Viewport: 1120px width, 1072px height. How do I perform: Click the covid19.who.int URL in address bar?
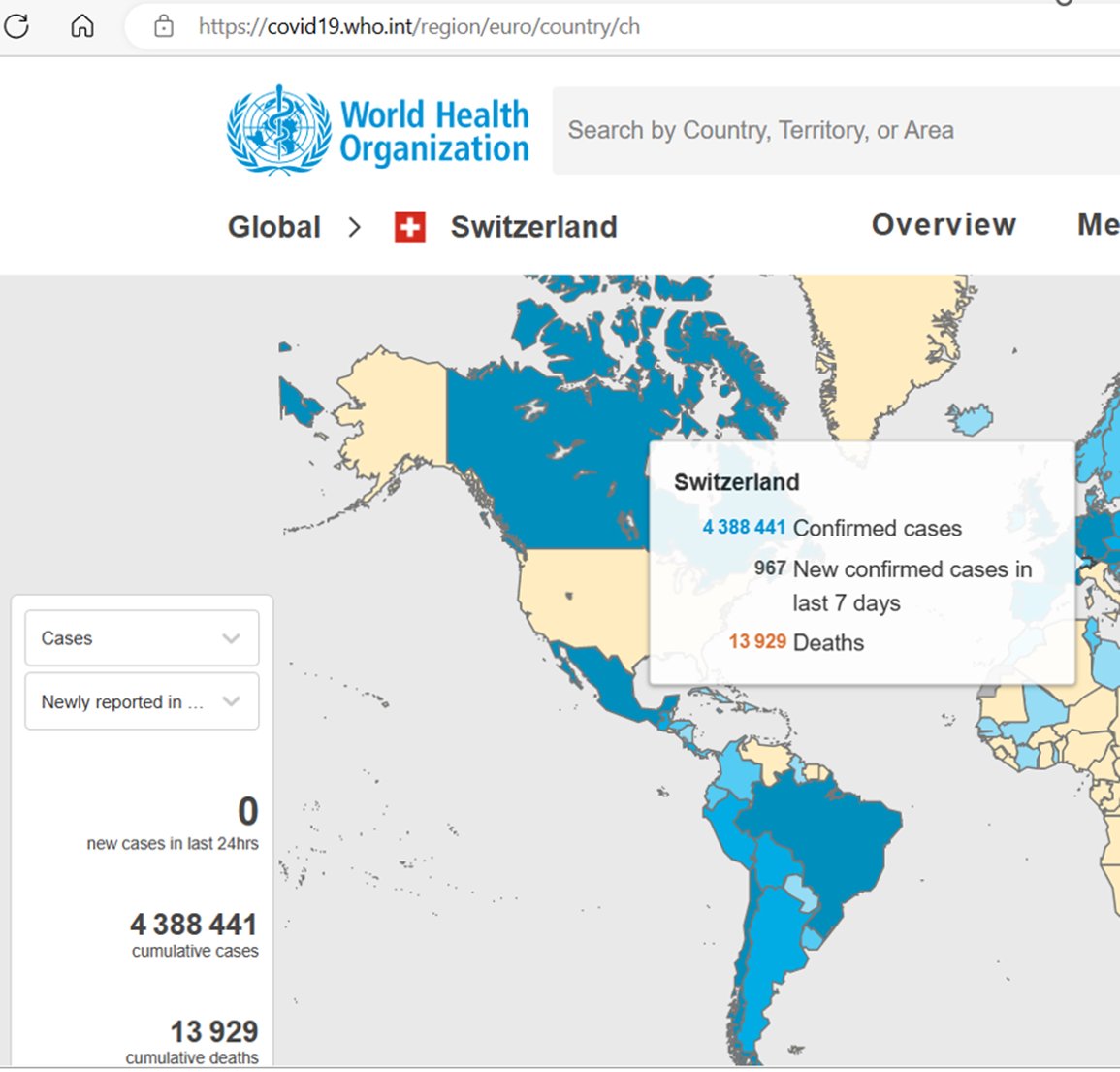(x=419, y=26)
